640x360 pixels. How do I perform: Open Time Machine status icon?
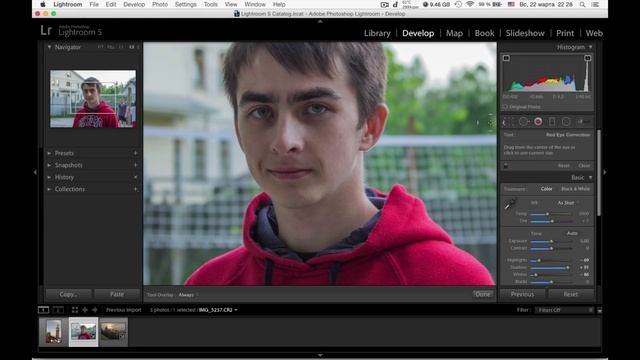[458, 4]
